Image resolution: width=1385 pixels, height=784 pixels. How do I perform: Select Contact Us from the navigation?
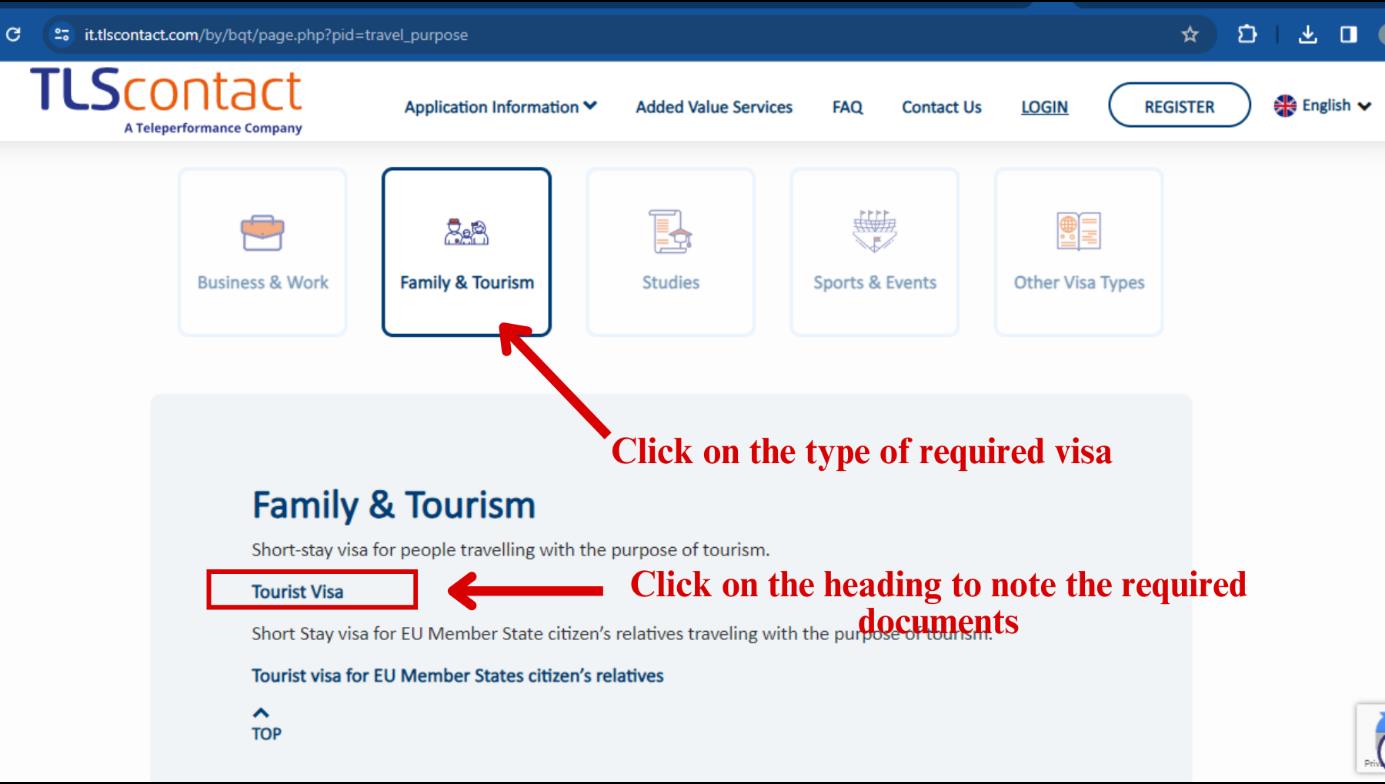939,107
